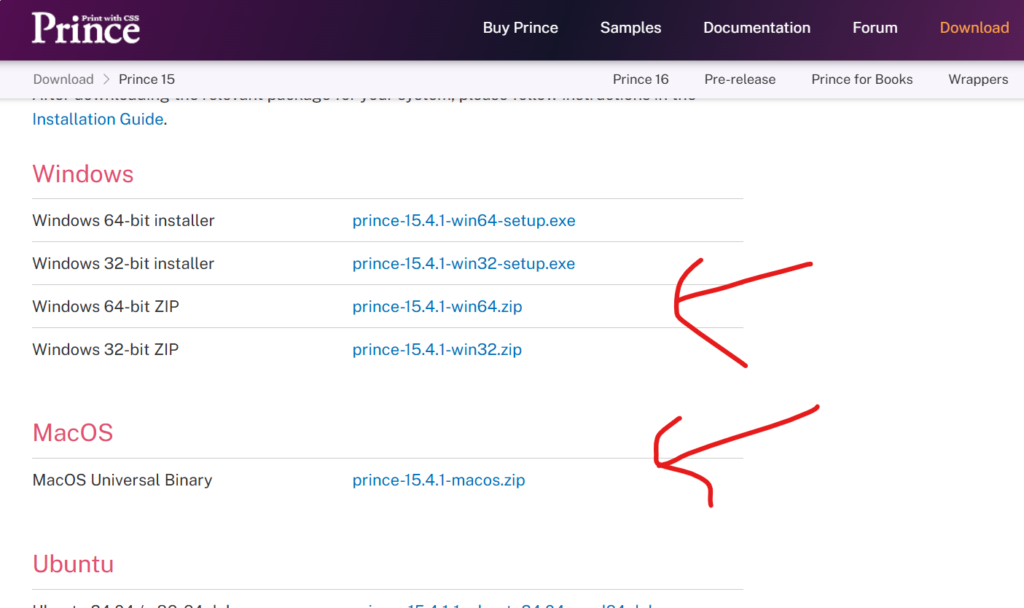Screen dimensions: 1024x608
Task: Open the Buy Prince menu item
Action: pos(520,28)
